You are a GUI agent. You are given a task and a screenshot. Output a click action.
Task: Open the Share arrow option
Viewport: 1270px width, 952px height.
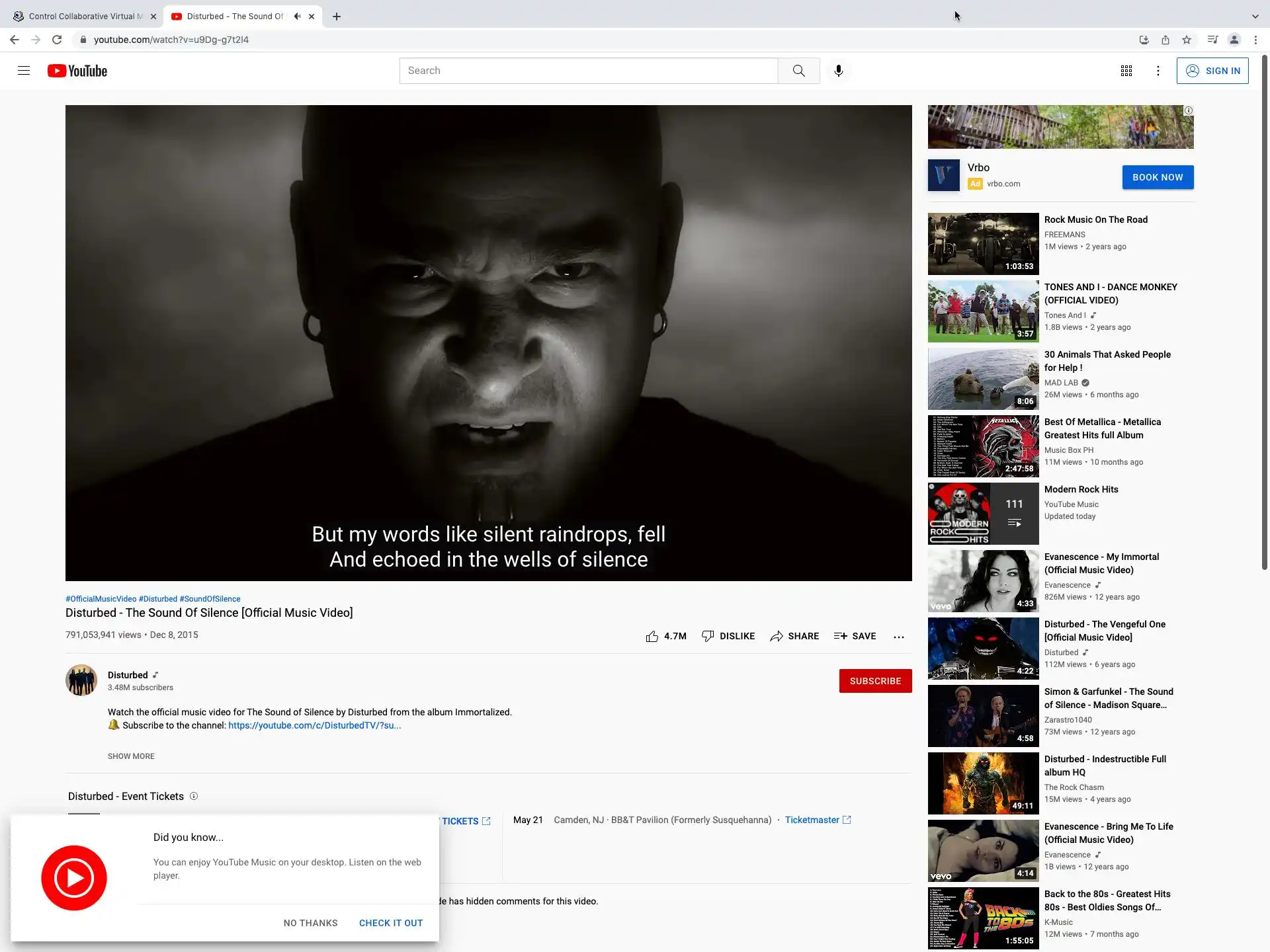pos(794,636)
